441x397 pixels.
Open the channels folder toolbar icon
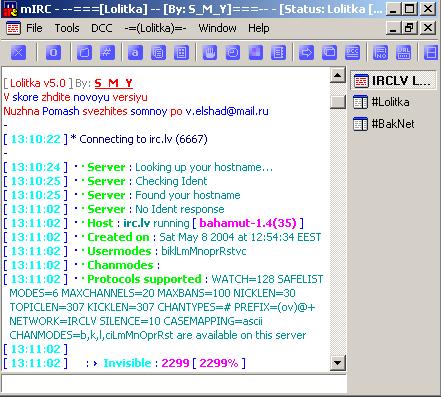(84, 52)
